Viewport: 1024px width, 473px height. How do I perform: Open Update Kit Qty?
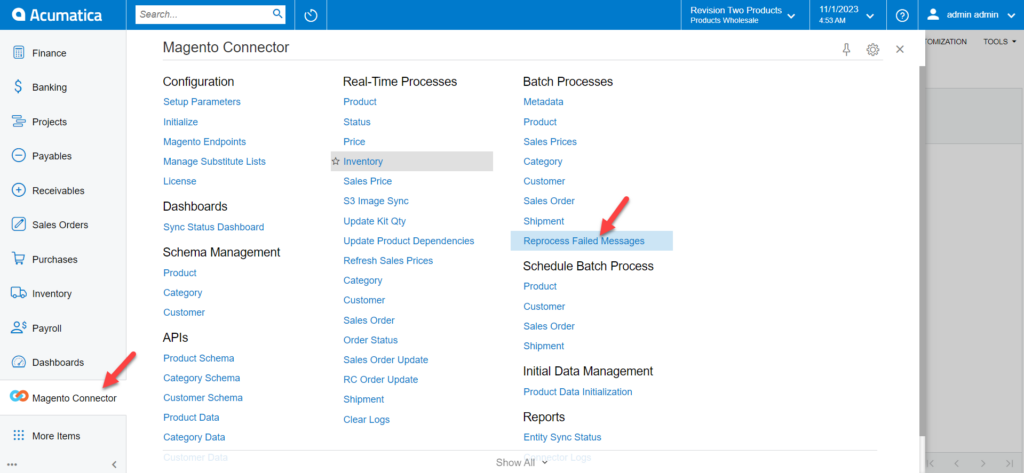[x=374, y=221]
